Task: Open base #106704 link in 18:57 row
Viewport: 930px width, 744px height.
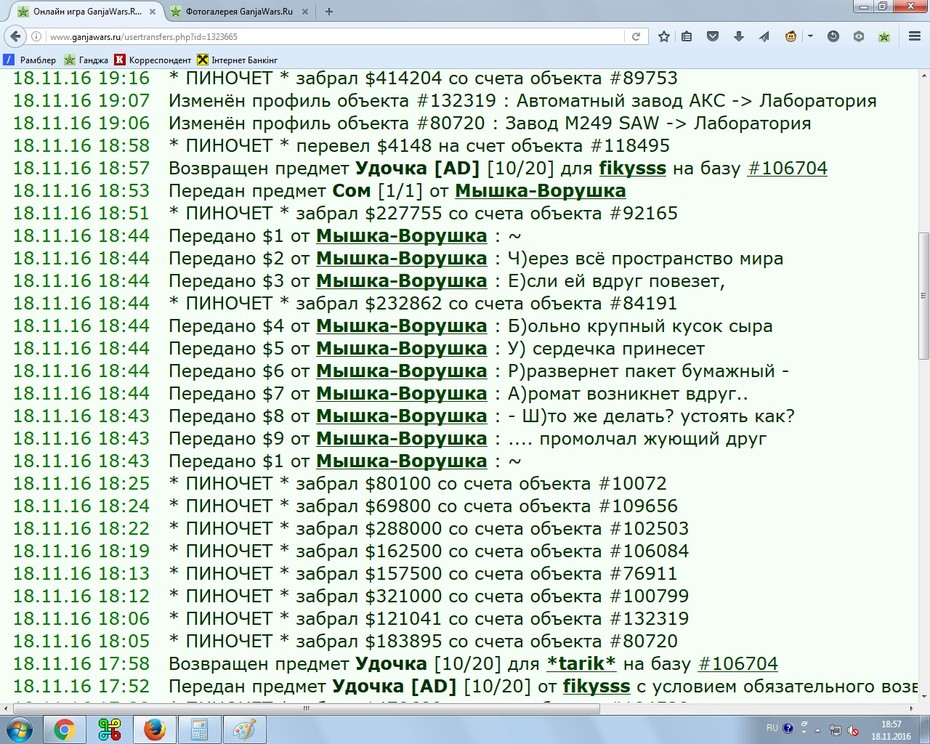Action: pyautogui.click(x=787, y=168)
